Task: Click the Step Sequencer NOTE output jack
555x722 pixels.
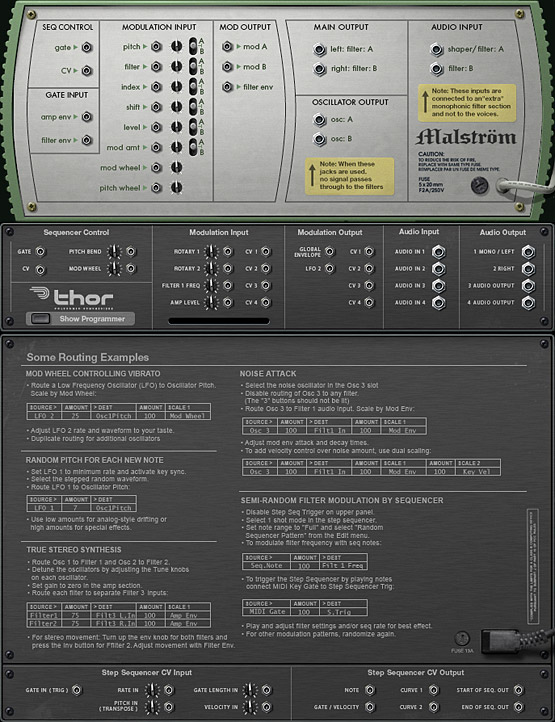Action: click(x=369, y=690)
